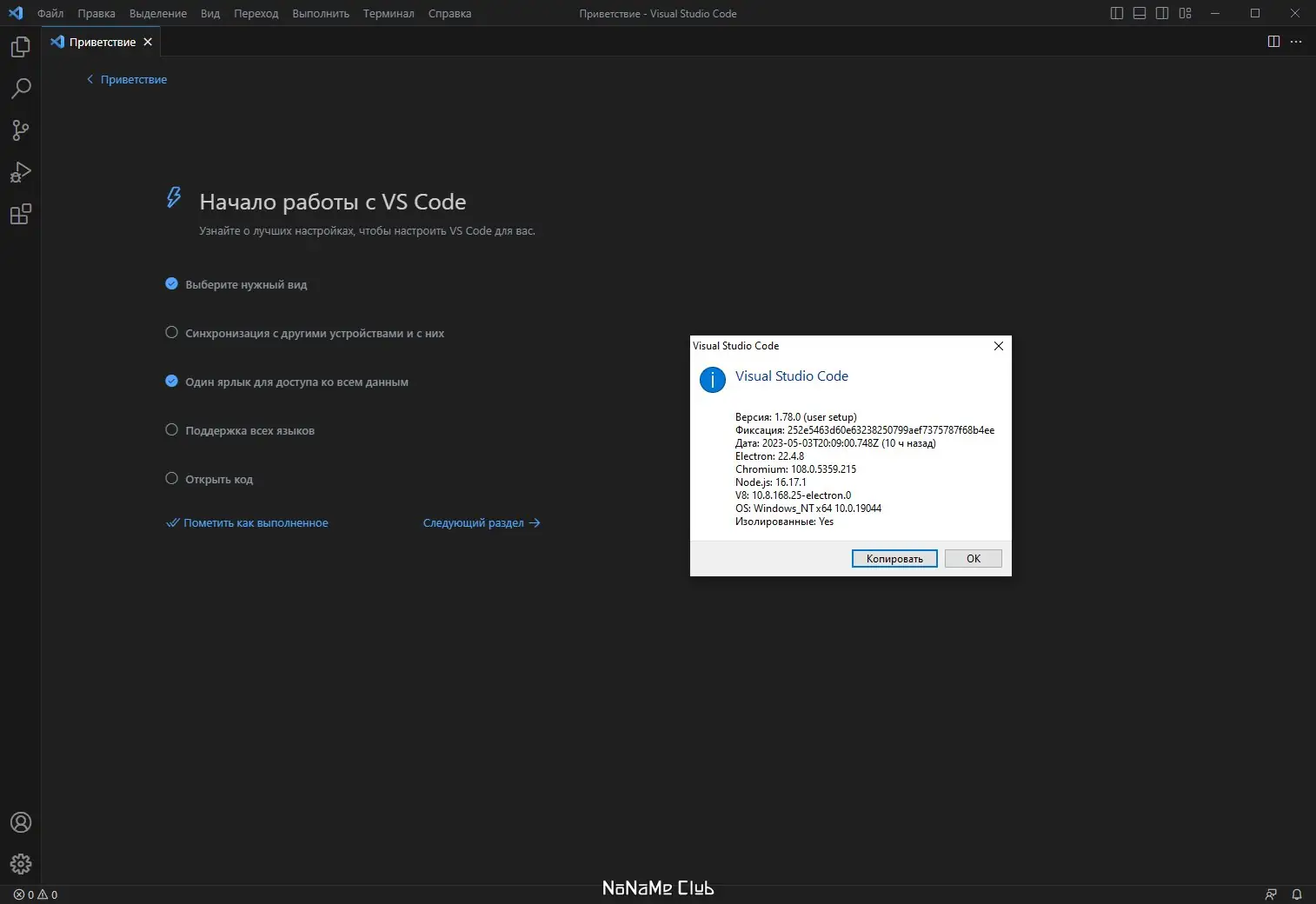Open the notifications bell in status bar

tap(1297, 894)
